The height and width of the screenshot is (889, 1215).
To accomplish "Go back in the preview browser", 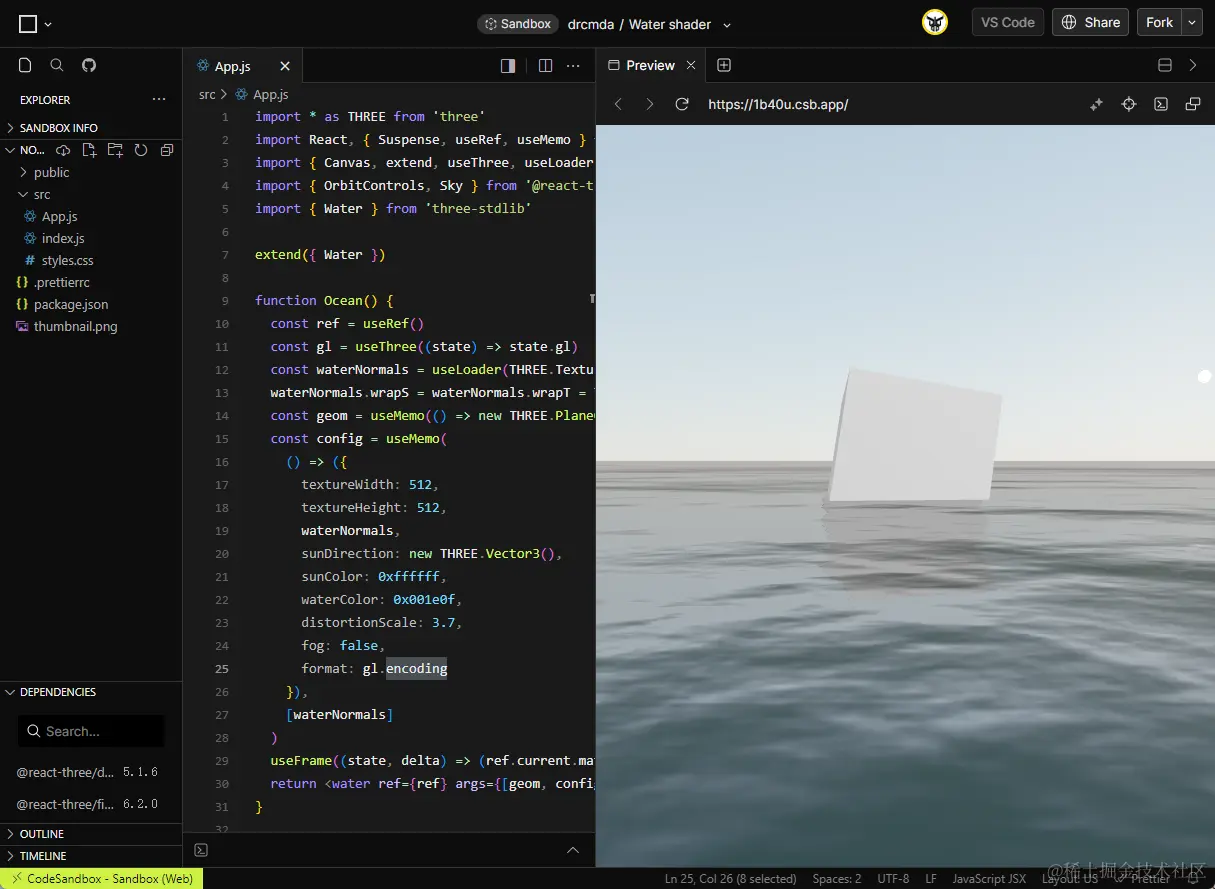I will (618, 104).
